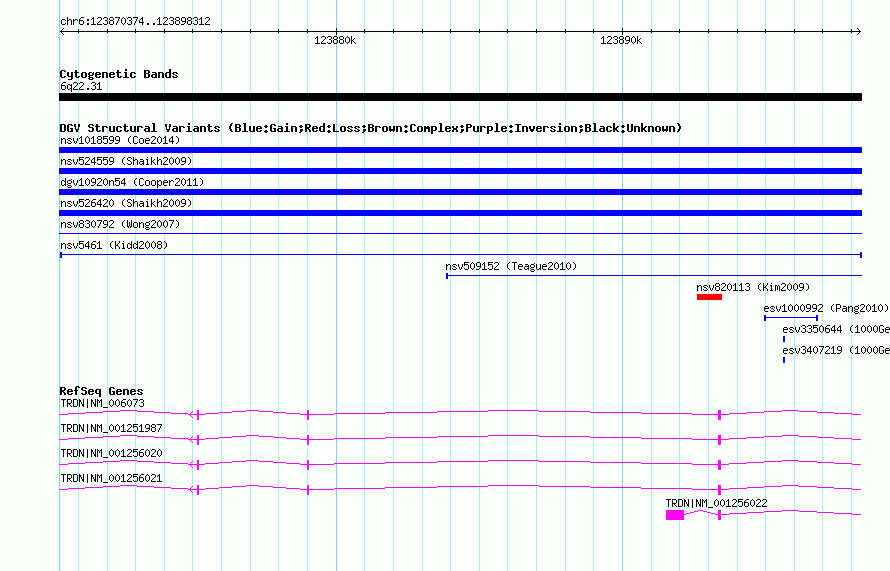The height and width of the screenshot is (571, 890).
Task: Select the large magenta exon block of NM_001256022
Action: [675, 515]
